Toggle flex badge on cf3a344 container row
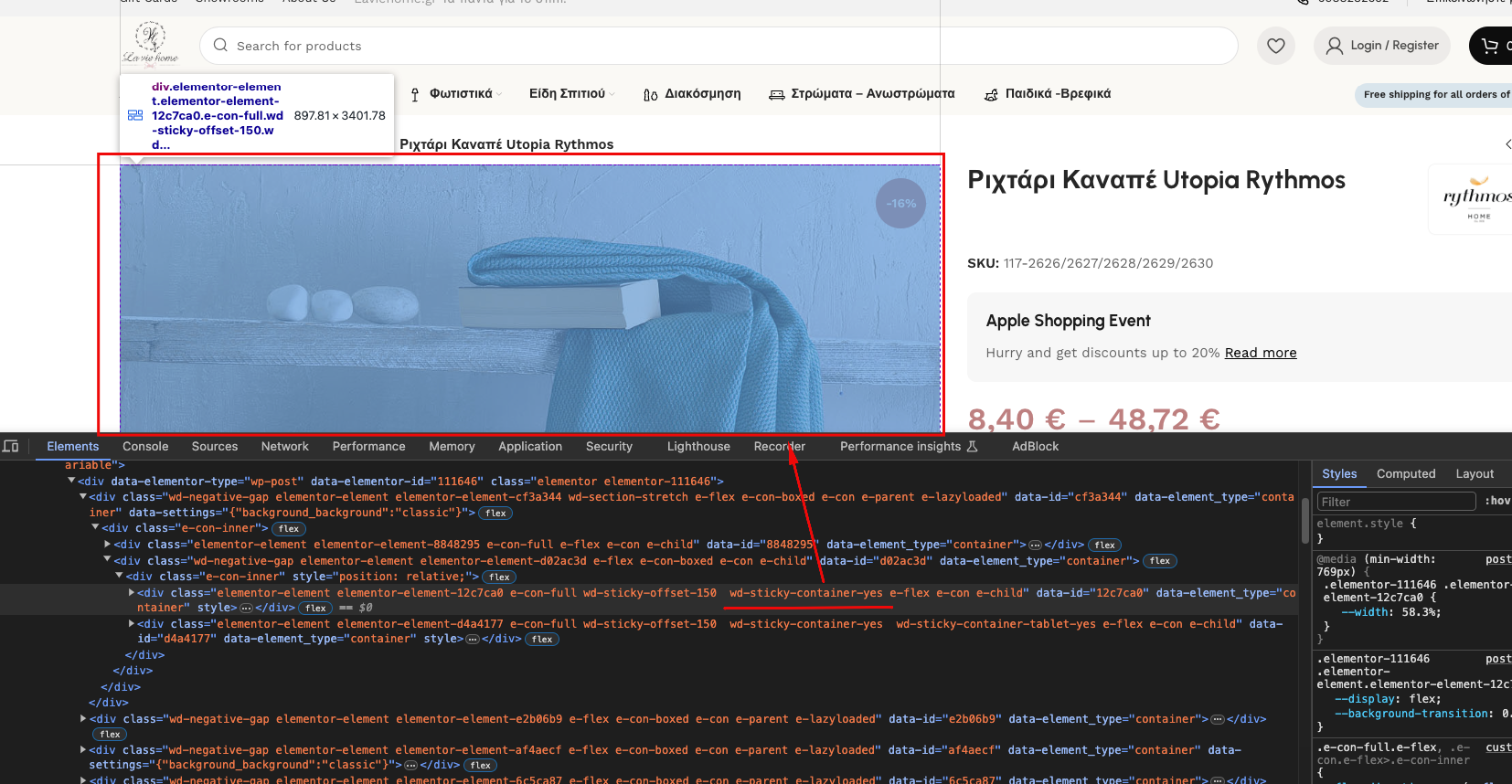This screenshot has width=1512, height=784. (496, 514)
